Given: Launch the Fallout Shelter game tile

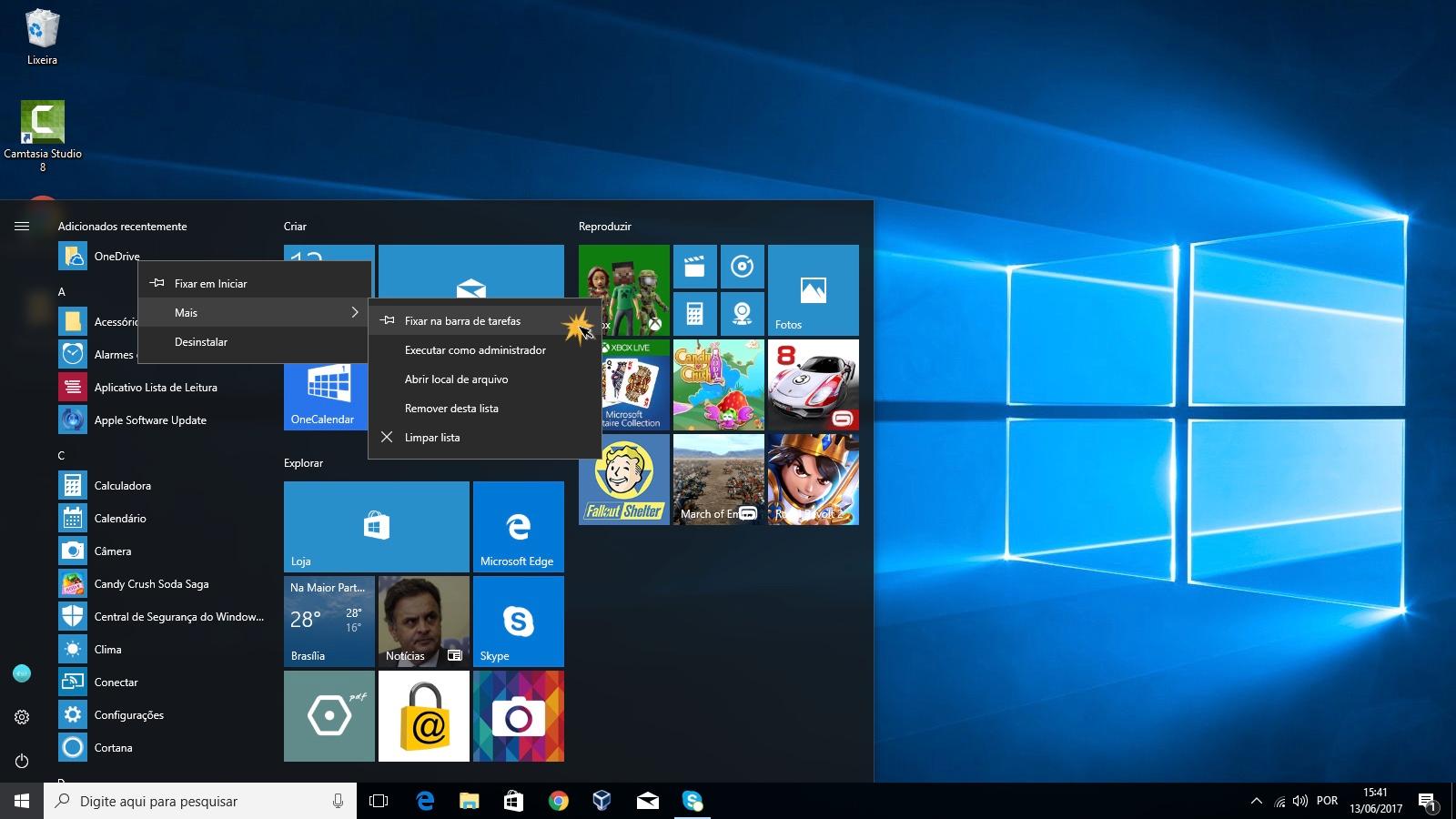Looking at the screenshot, I should point(623,480).
